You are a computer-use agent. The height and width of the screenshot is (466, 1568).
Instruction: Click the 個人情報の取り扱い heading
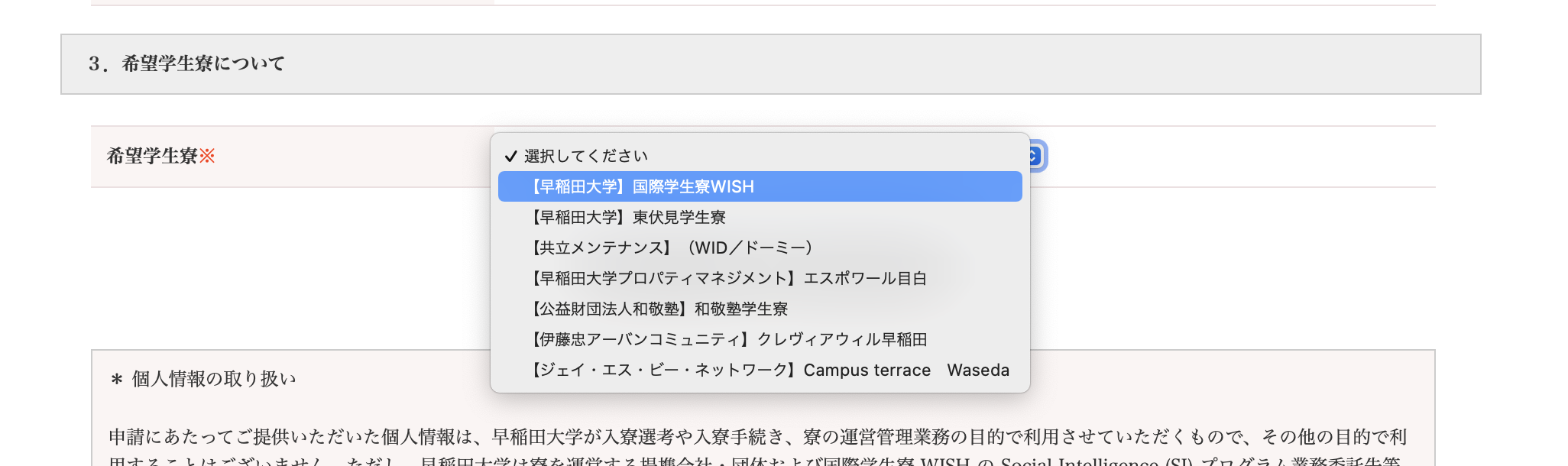tap(214, 379)
